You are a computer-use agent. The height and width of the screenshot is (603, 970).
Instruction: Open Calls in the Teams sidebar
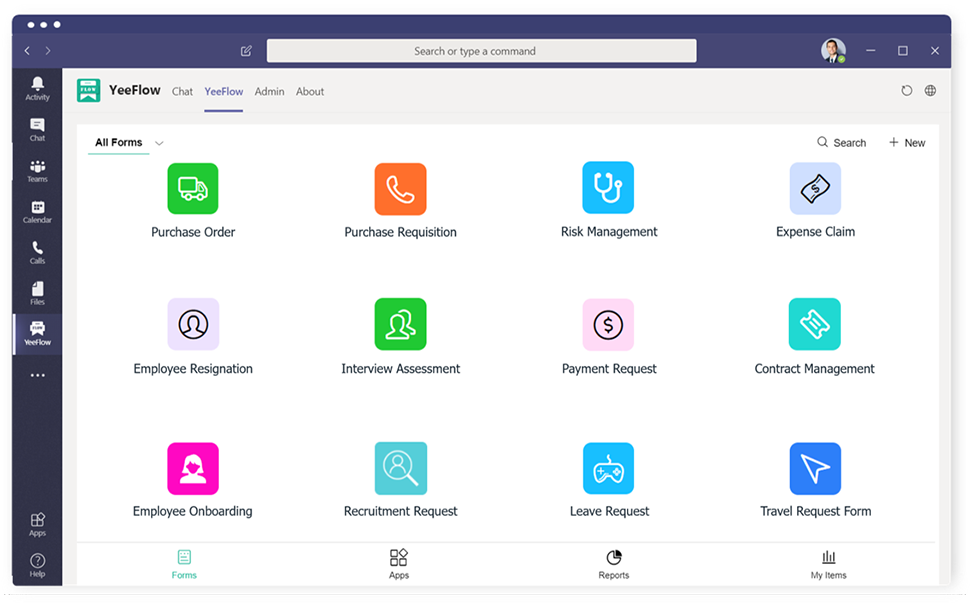tap(37, 252)
